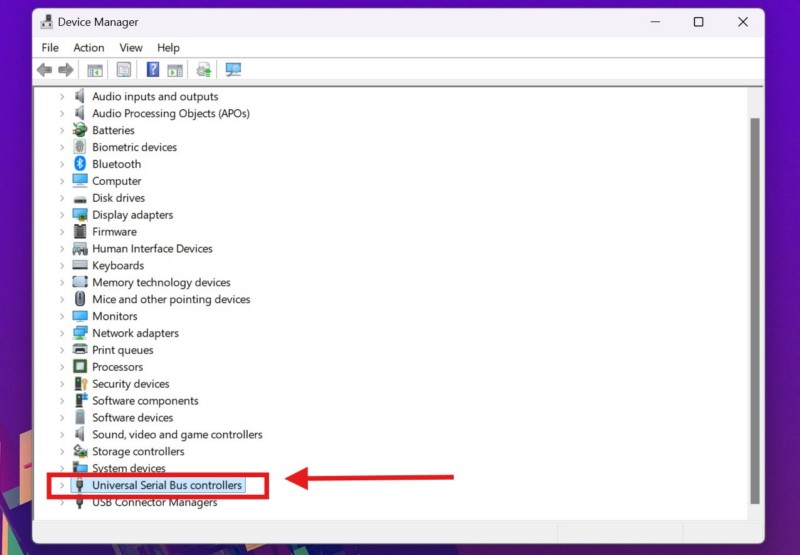Expand the Universal Serial Bus controllers node

[x=61, y=486]
